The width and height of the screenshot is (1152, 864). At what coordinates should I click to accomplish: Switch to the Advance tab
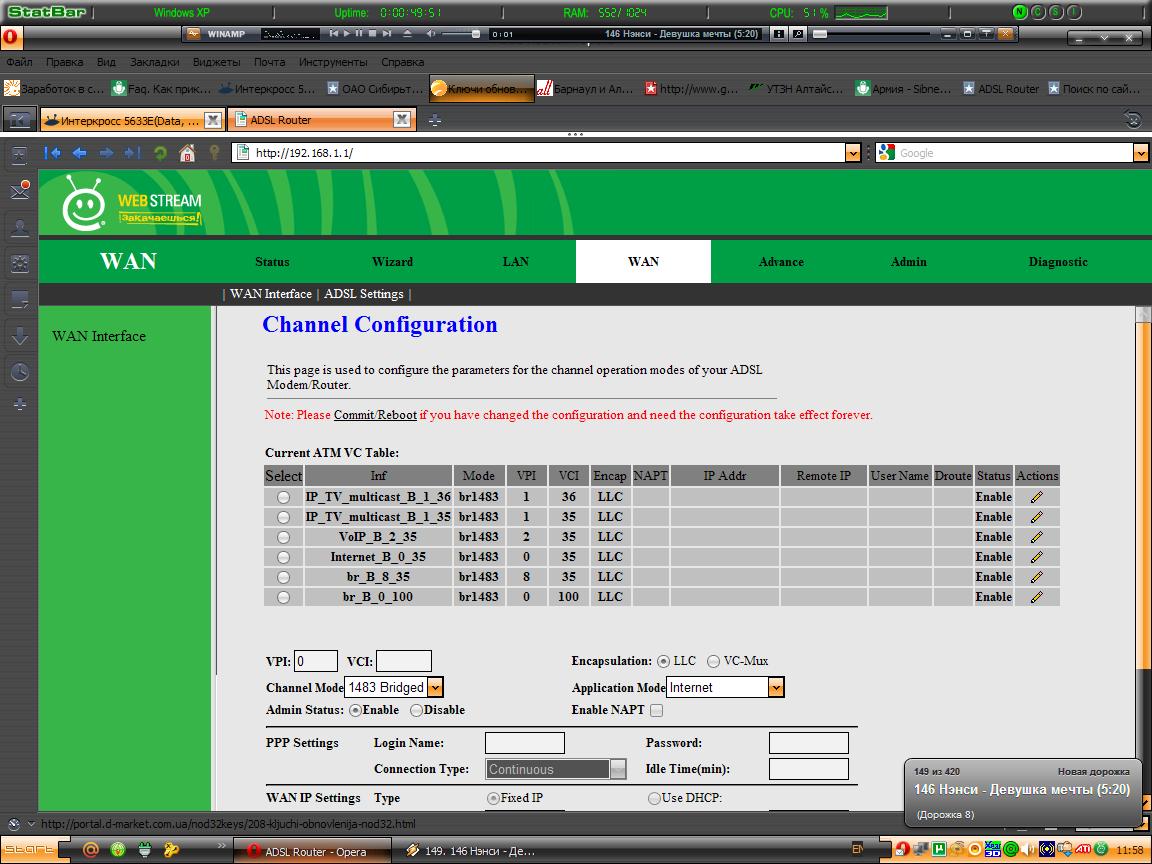[780, 262]
